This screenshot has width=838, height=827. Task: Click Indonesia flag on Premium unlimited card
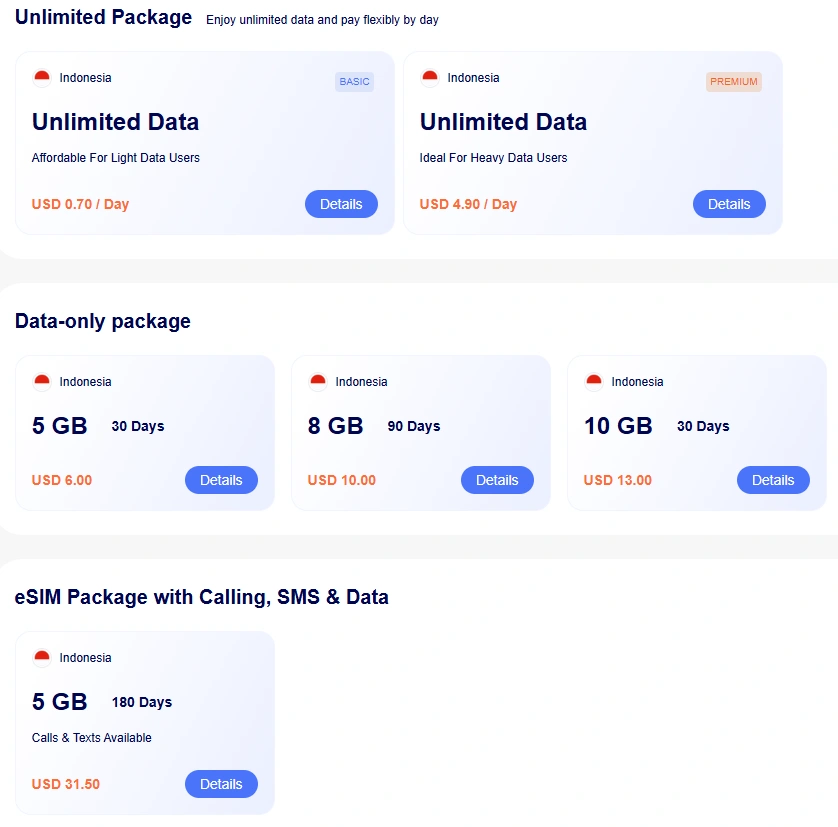pyautogui.click(x=430, y=78)
